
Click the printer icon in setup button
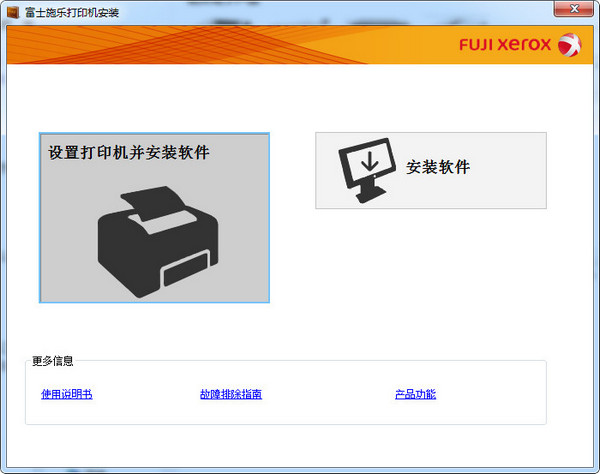pos(158,242)
